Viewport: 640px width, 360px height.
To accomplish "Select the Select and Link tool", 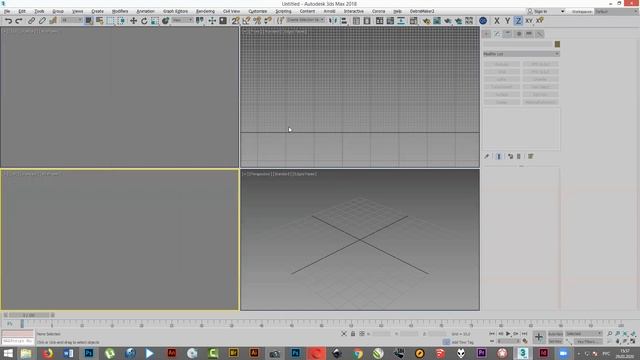I will 31,20.
